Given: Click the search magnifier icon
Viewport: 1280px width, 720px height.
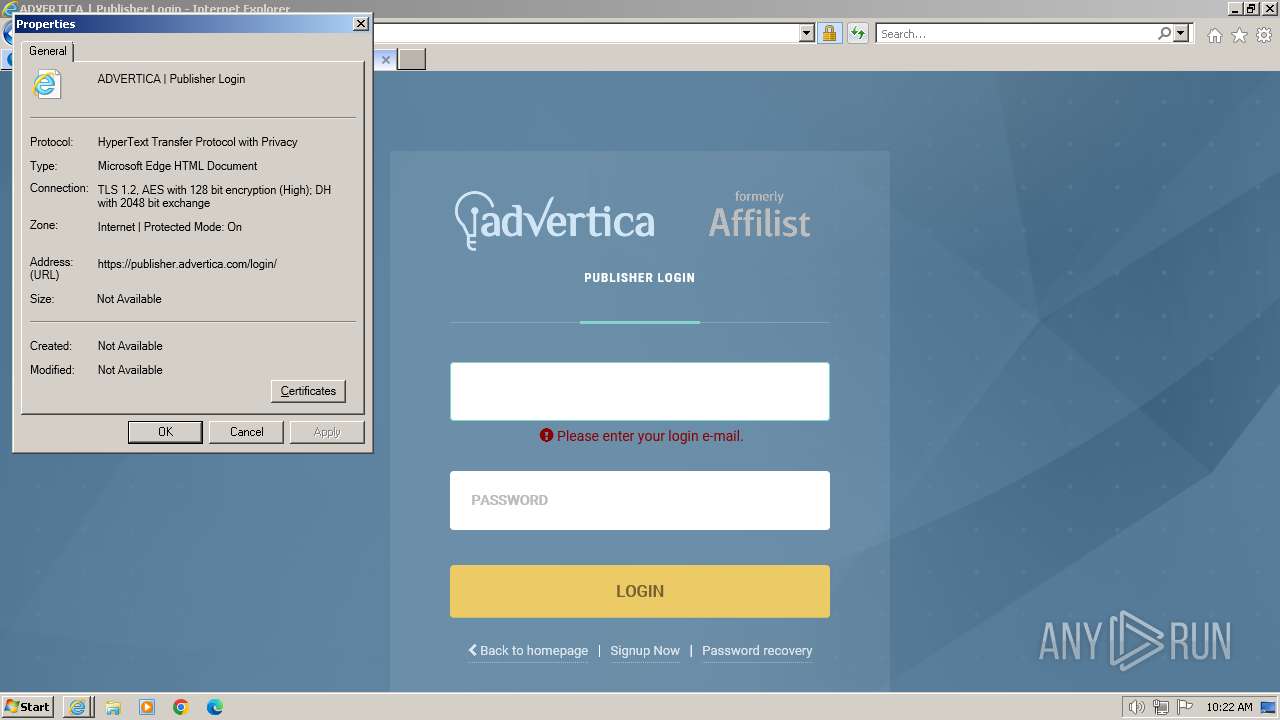Looking at the screenshot, I should coord(1164,34).
